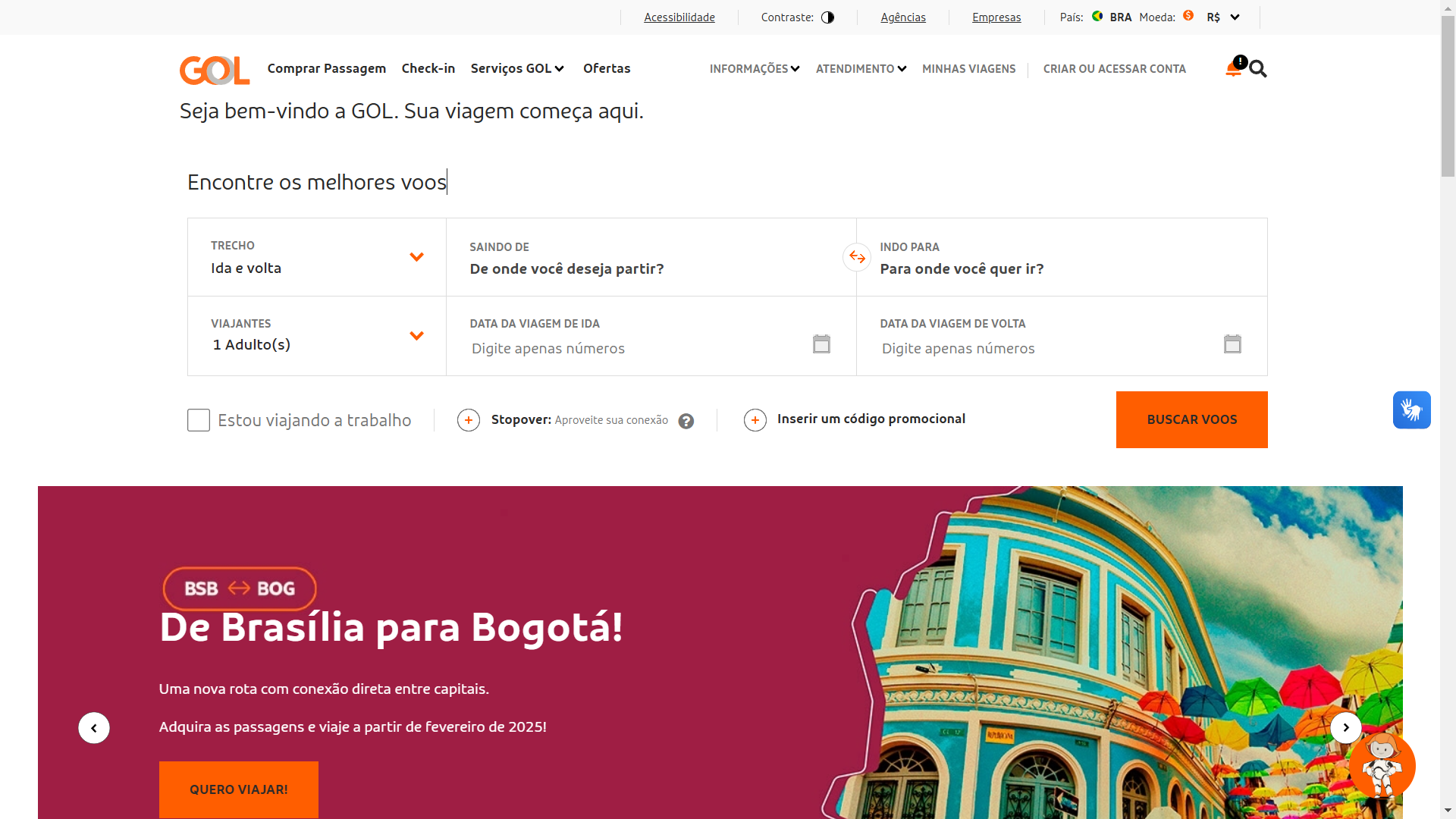Click 'De Brasília para Bogotá!' banner headline
The width and height of the screenshot is (1456, 819).
(391, 628)
